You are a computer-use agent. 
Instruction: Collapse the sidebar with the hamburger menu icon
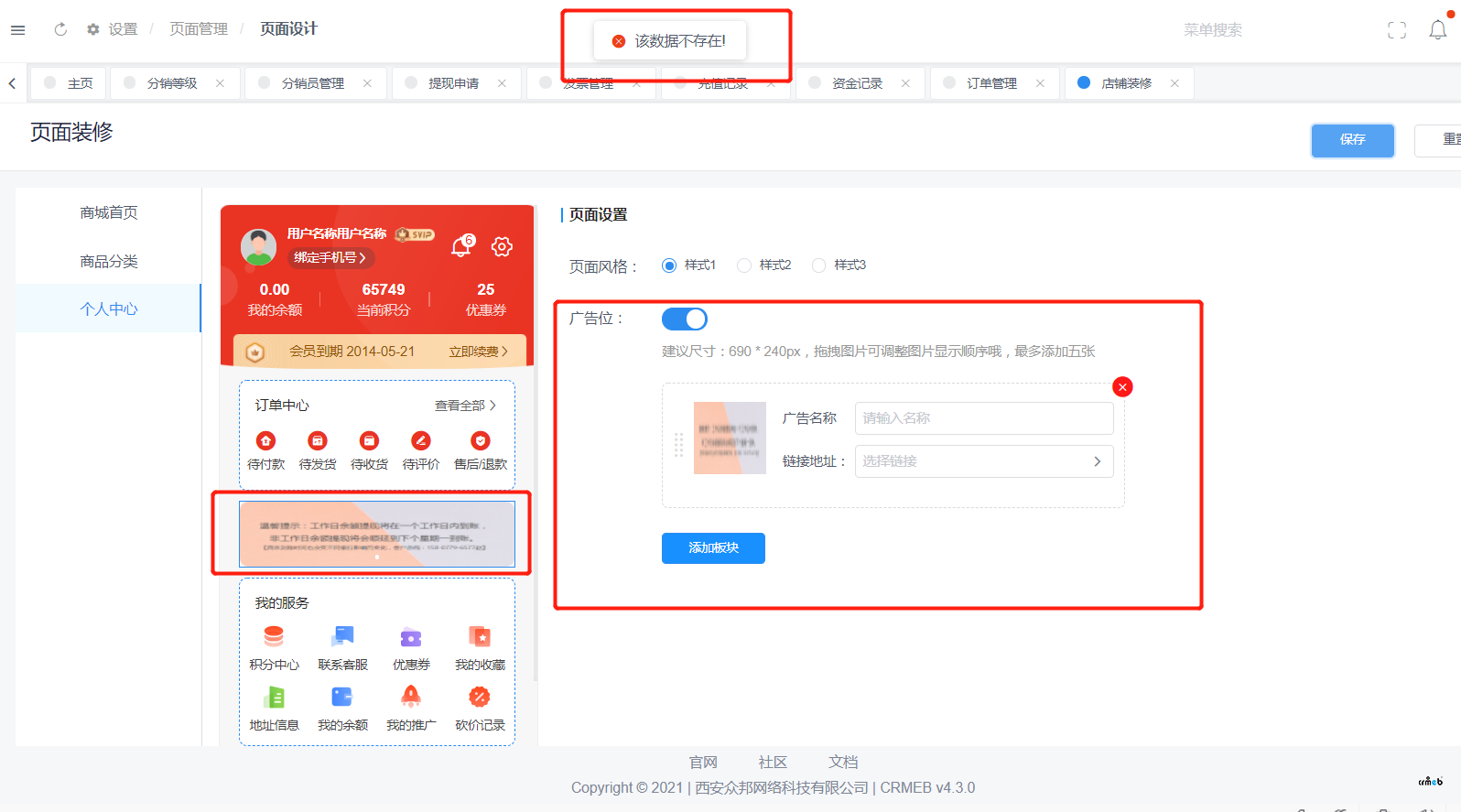click(17, 29)
